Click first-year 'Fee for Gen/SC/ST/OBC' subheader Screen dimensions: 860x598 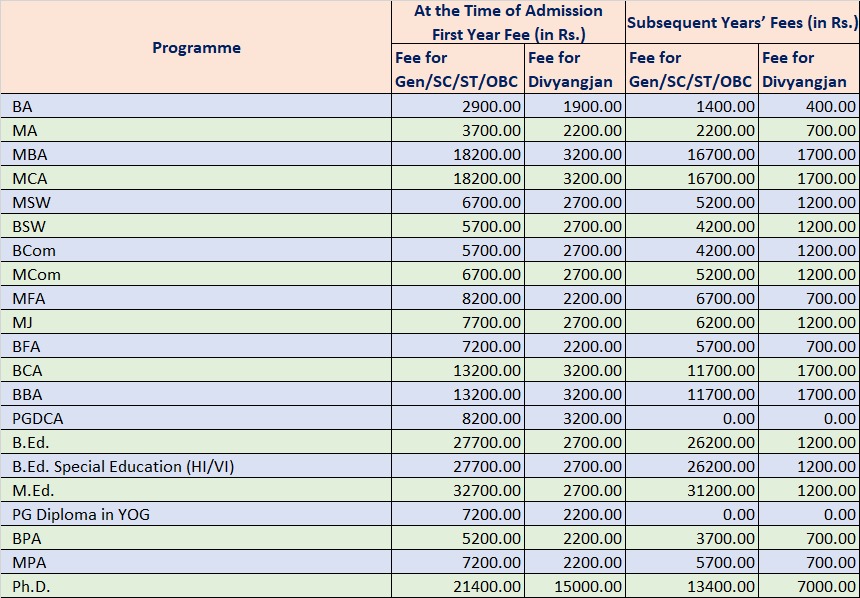(458, 69)
